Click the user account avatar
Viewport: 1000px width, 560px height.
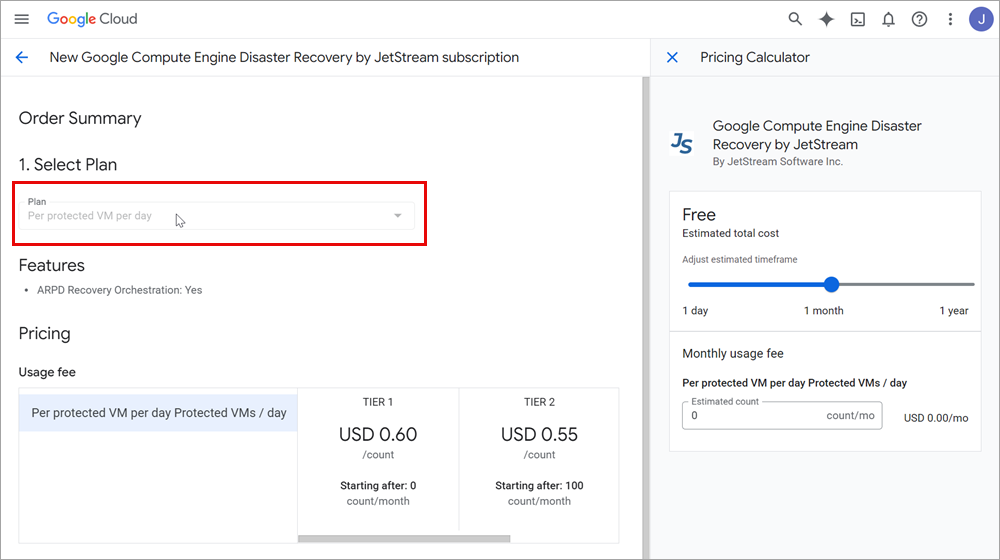(x=980, y=19)
